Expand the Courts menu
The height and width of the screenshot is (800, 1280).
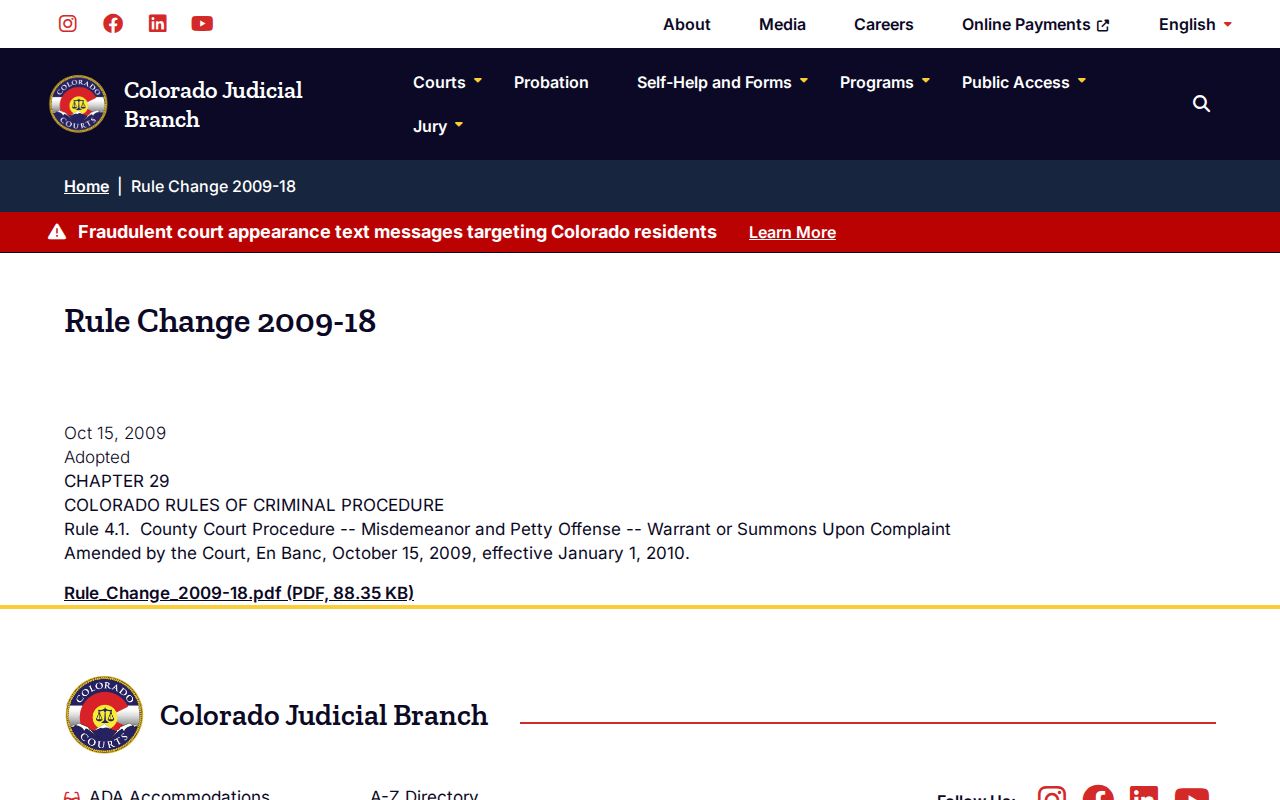point(447,82)
